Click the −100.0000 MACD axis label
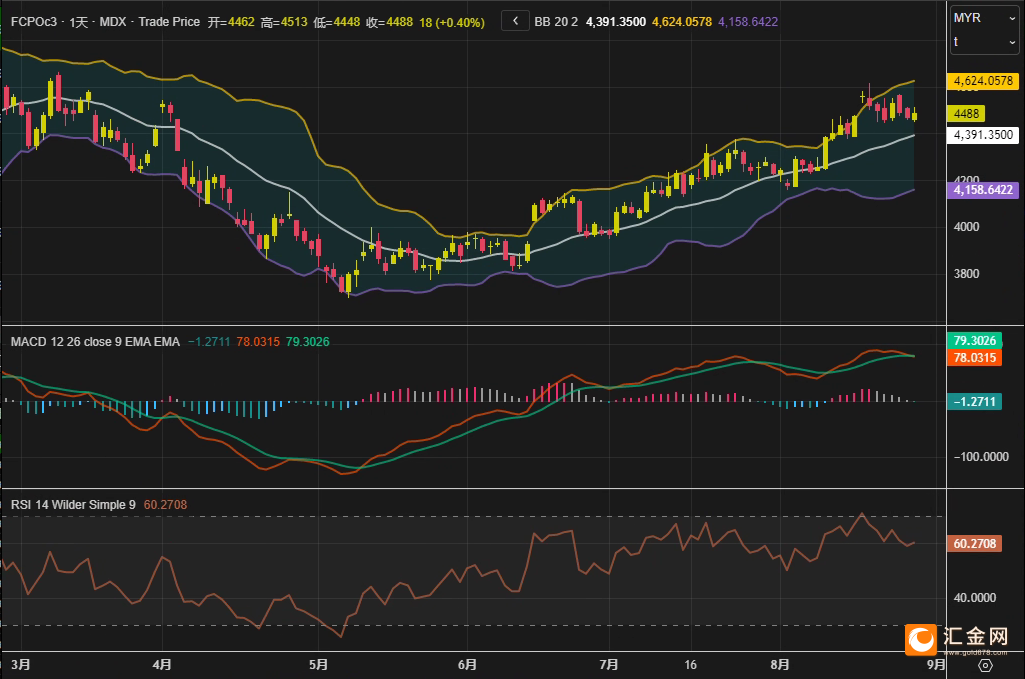Screen dimensions: 1025x679 (x=981, y=457)
